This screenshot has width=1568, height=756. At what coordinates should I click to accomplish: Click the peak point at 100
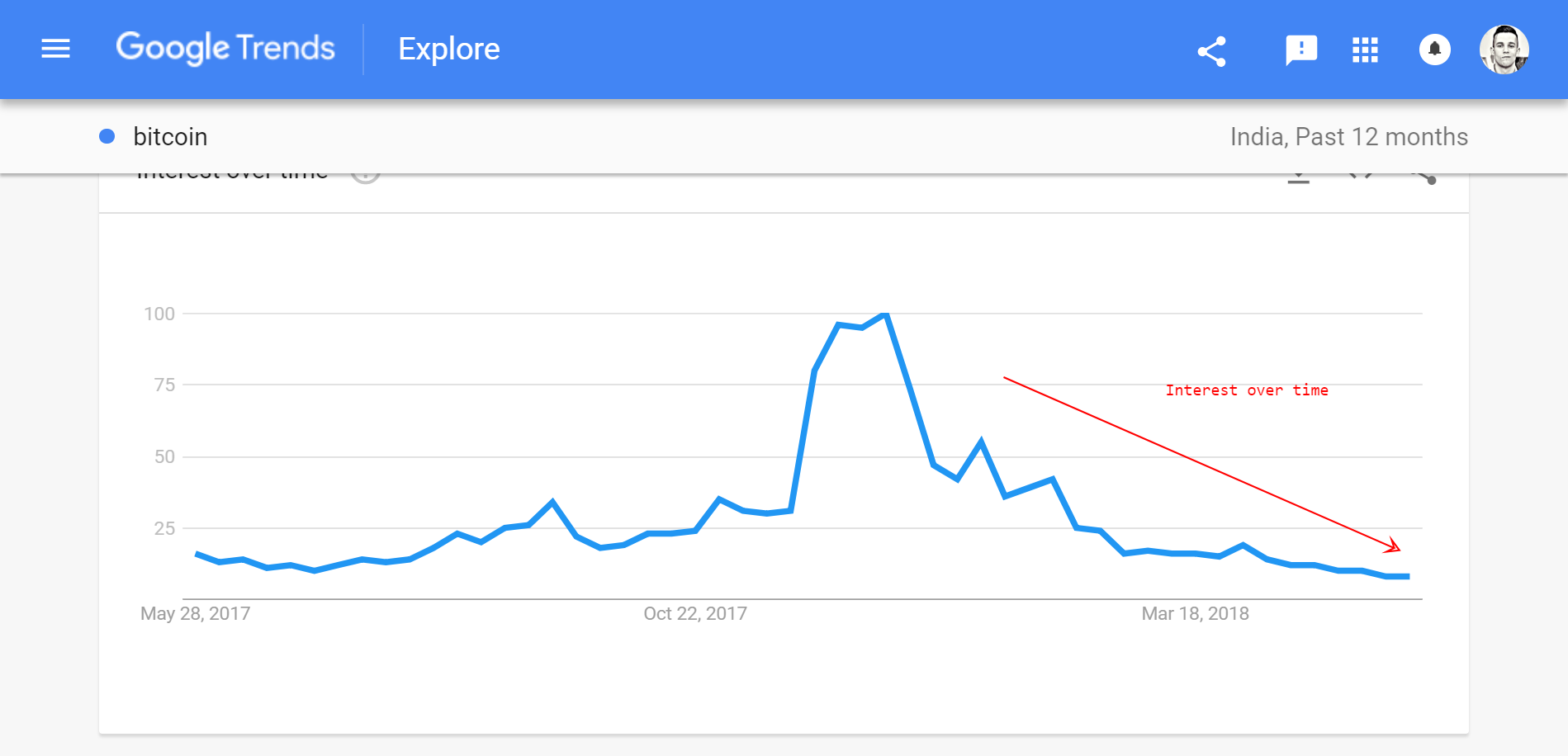tap(885, 314)
